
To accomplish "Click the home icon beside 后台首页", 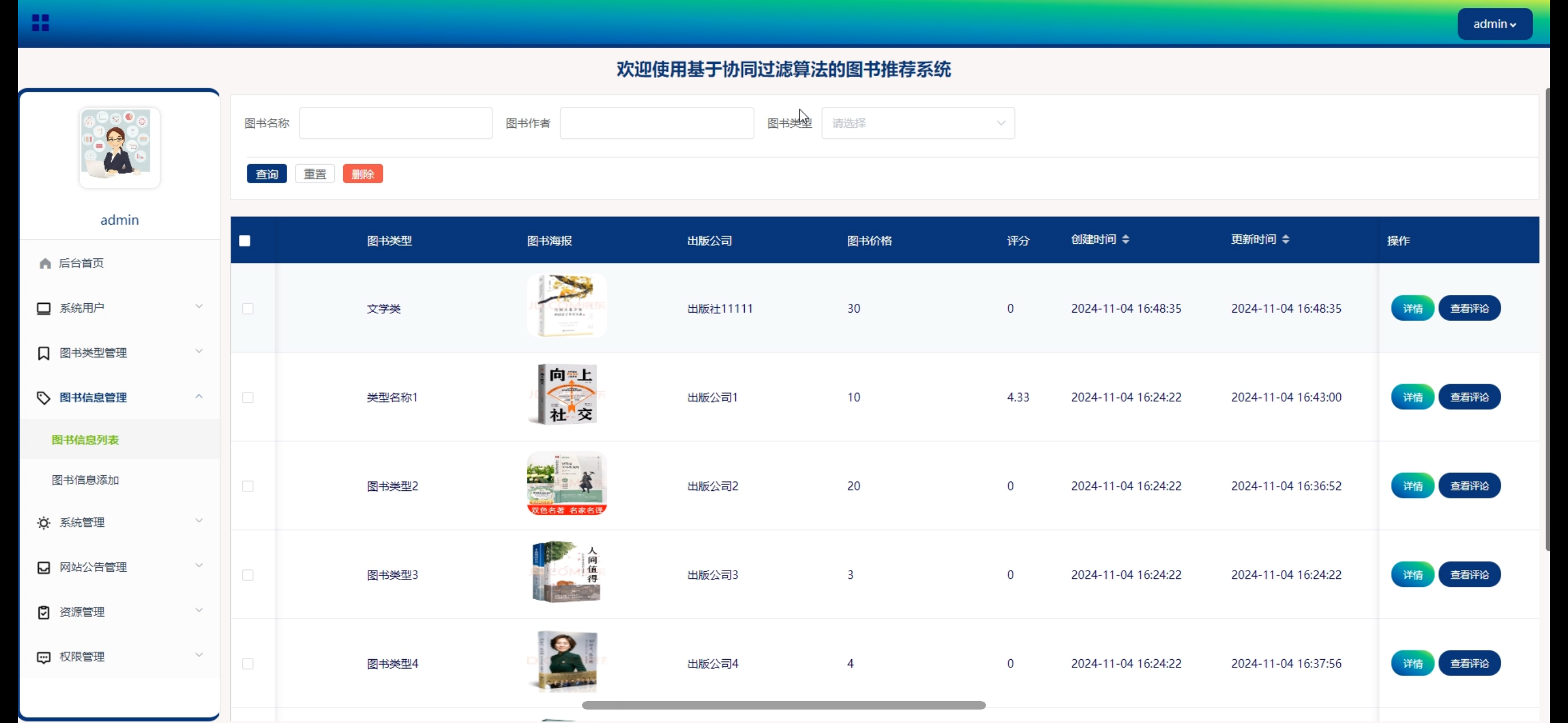I will pyautogui.click(x=45, y=263).
